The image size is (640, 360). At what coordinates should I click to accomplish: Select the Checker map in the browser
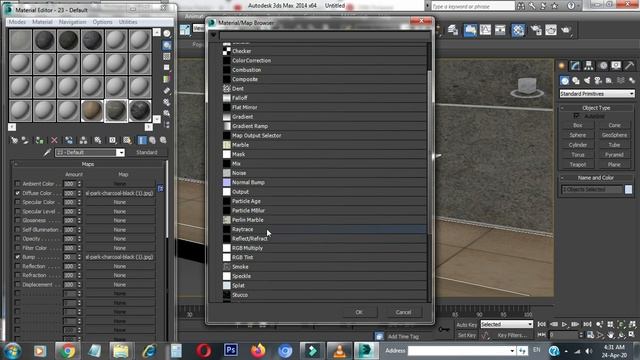[x=324, y=51]
